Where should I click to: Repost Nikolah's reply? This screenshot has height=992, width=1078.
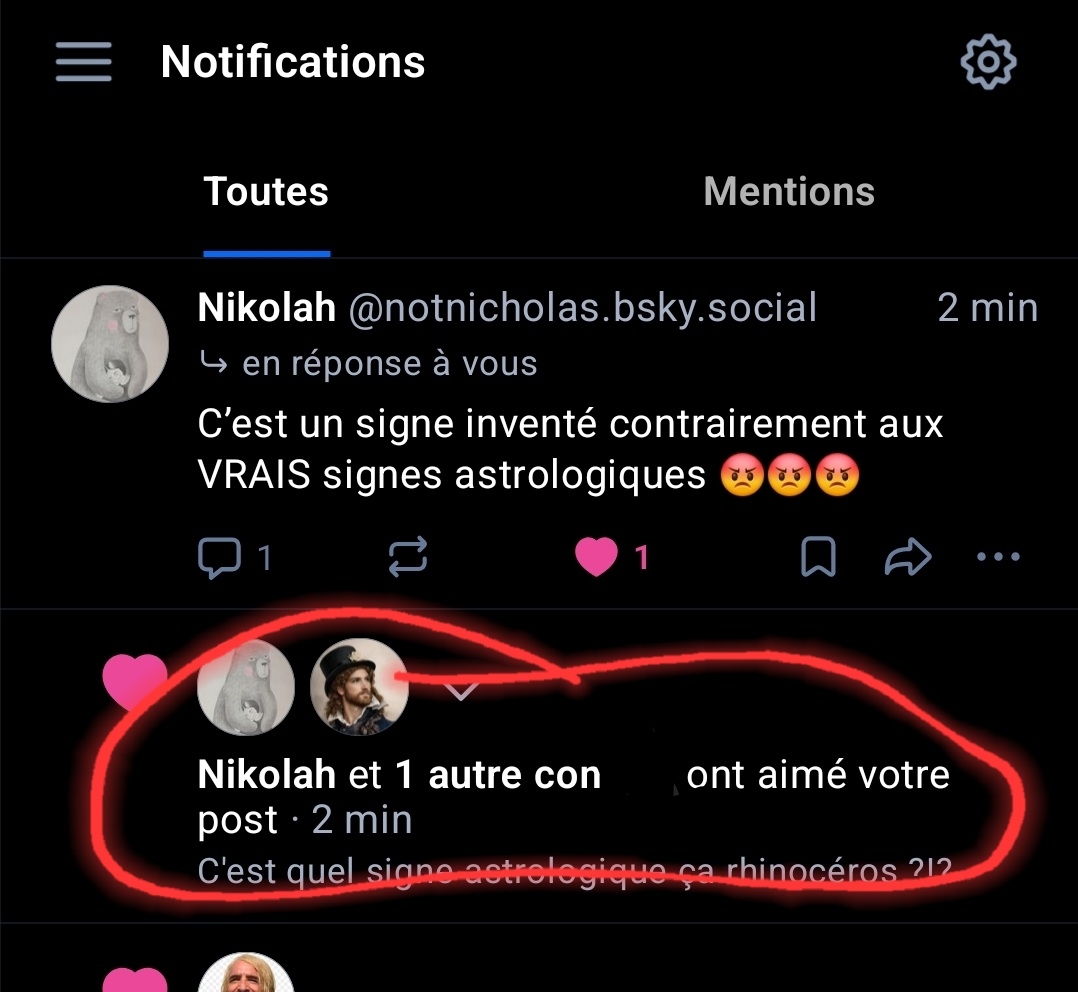(x=408, y=558)
